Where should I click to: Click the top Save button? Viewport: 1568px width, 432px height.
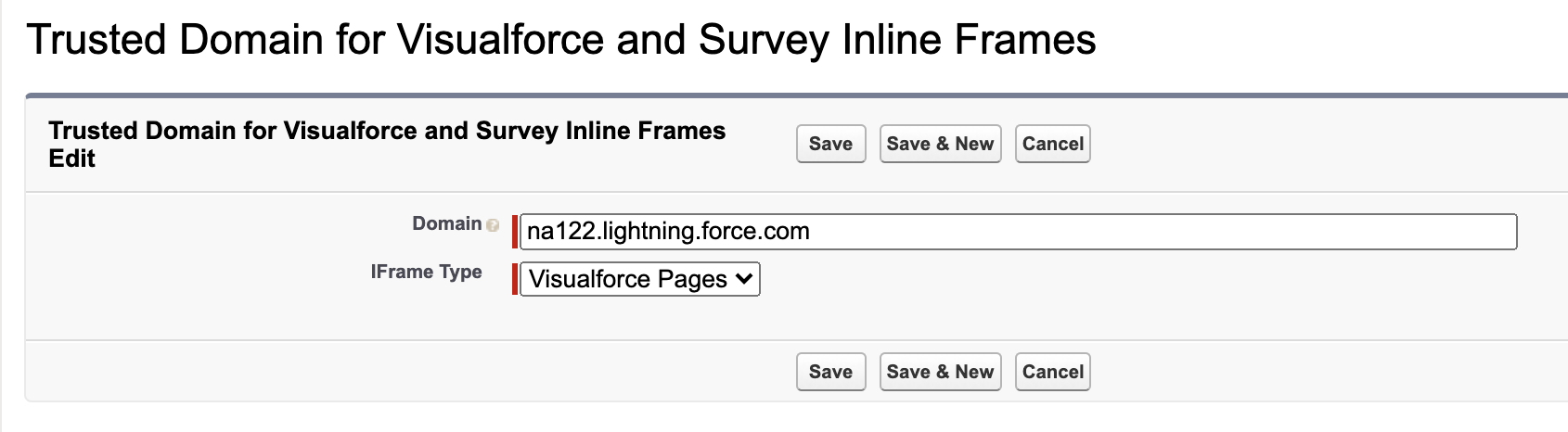[830, 144]
